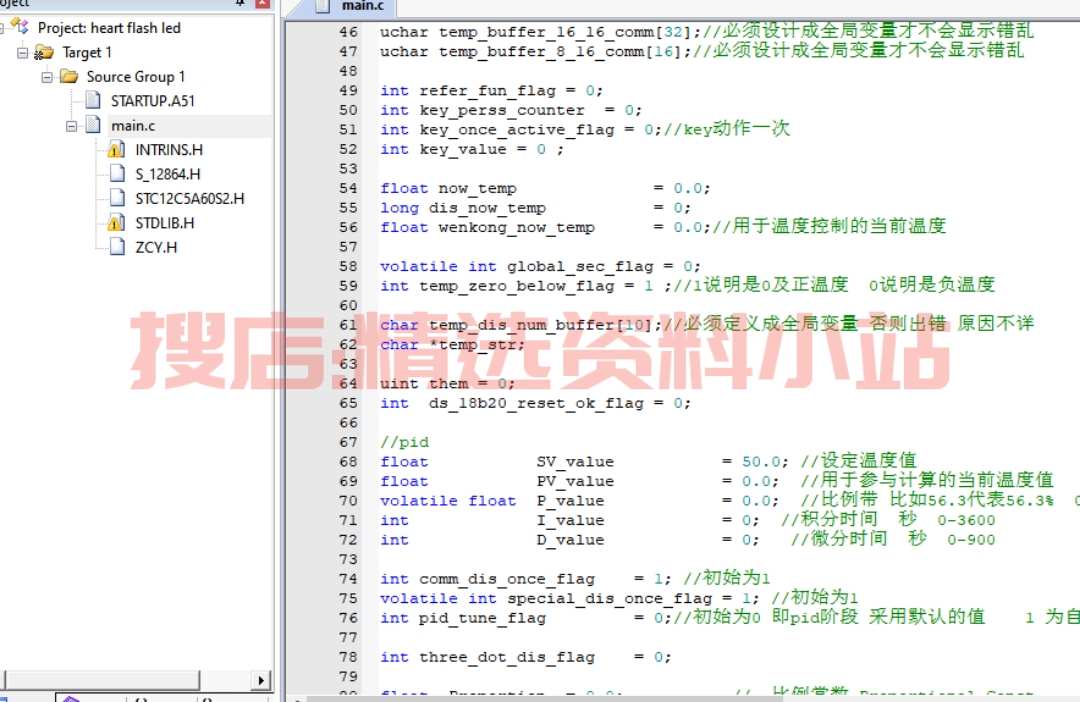Click line number 46 in the gutter

tap(349, 32)
